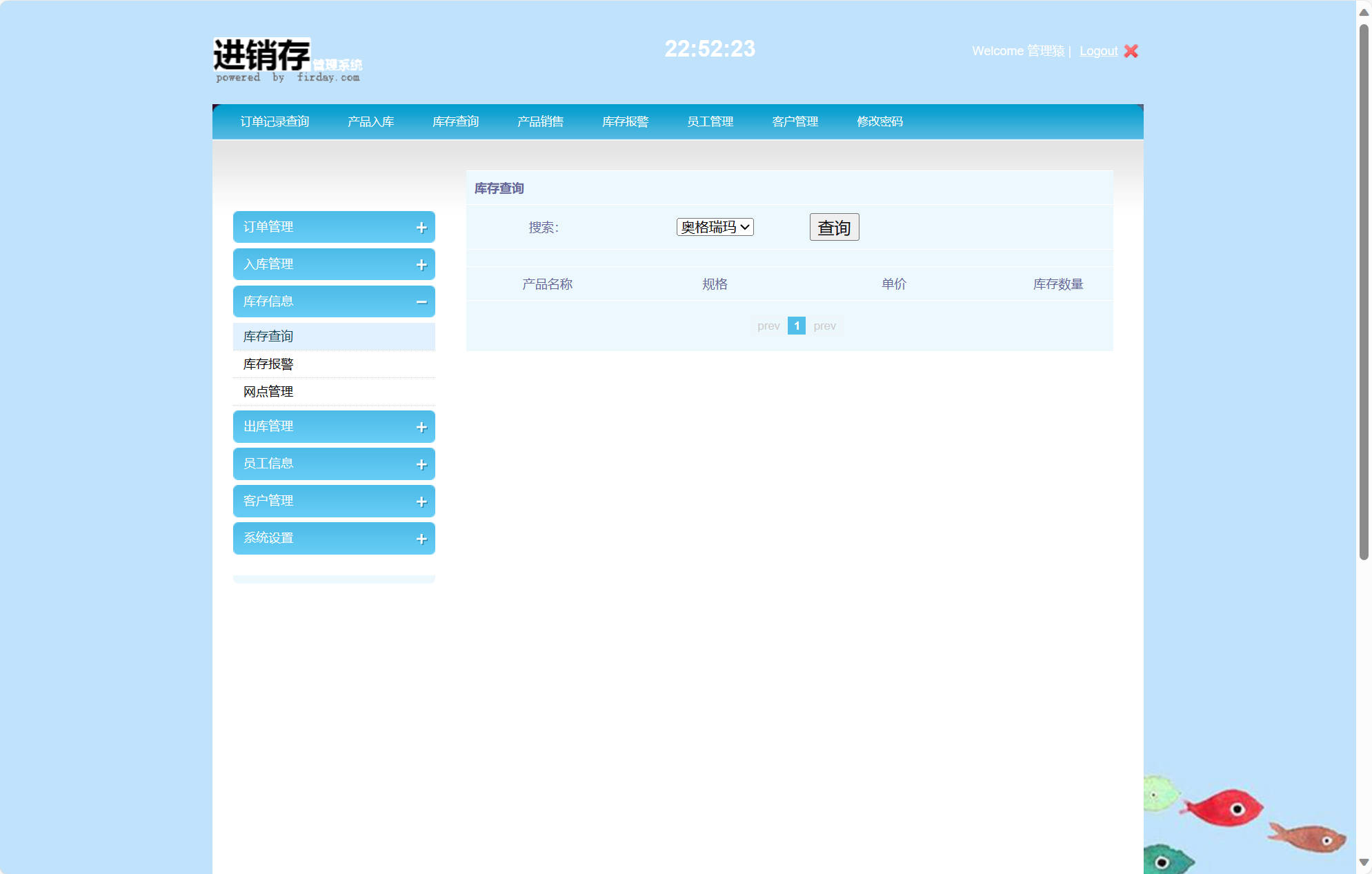1372x874 pixels.
Task: Open the 产品入库 navigation tab
Action: point(371,121)
